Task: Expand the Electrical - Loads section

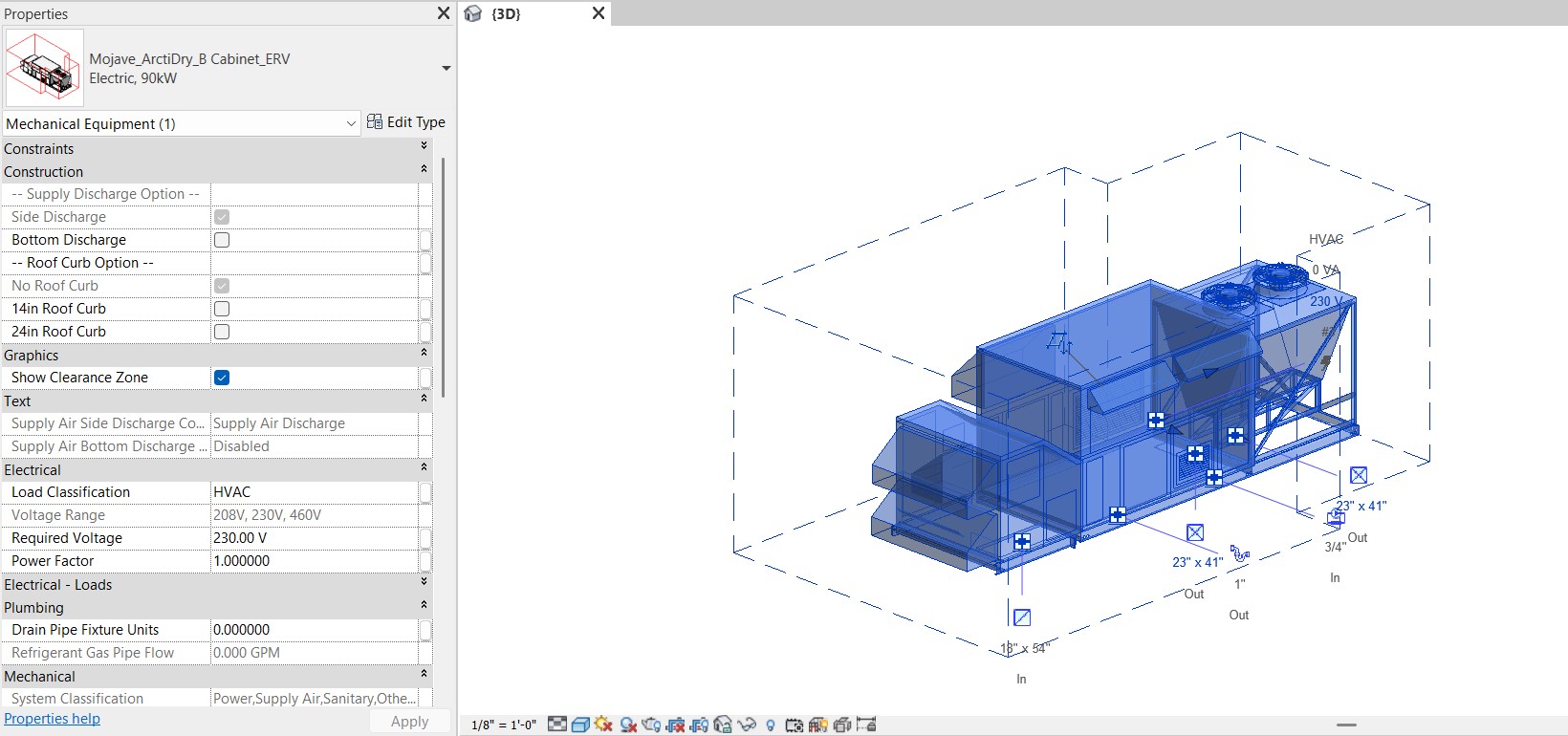Action: tap(424, 581)
